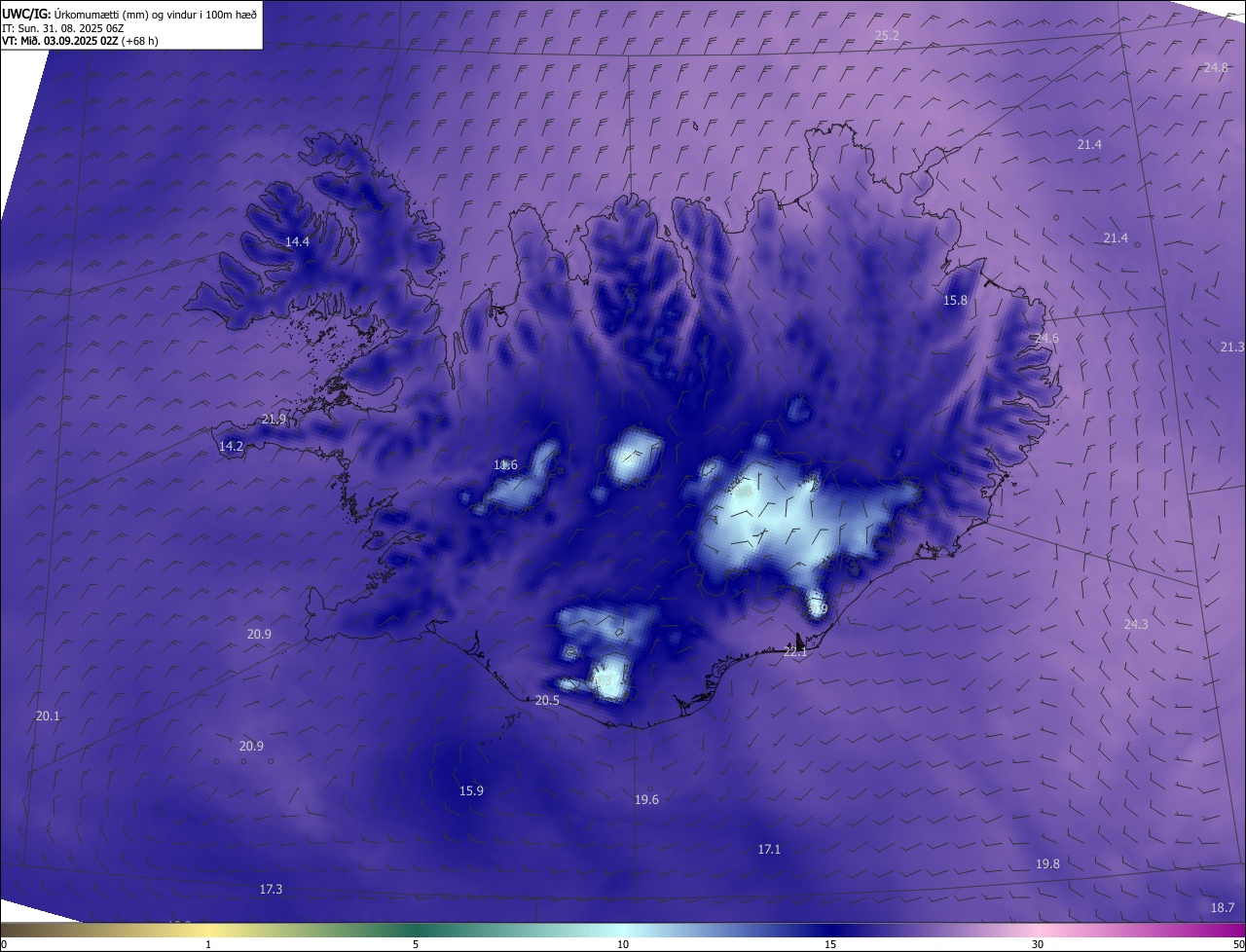The width and height of the screenshot is (1246, 952).
Task: Click the map value 22.1 on the southeast coast
Action: [795, 651]
